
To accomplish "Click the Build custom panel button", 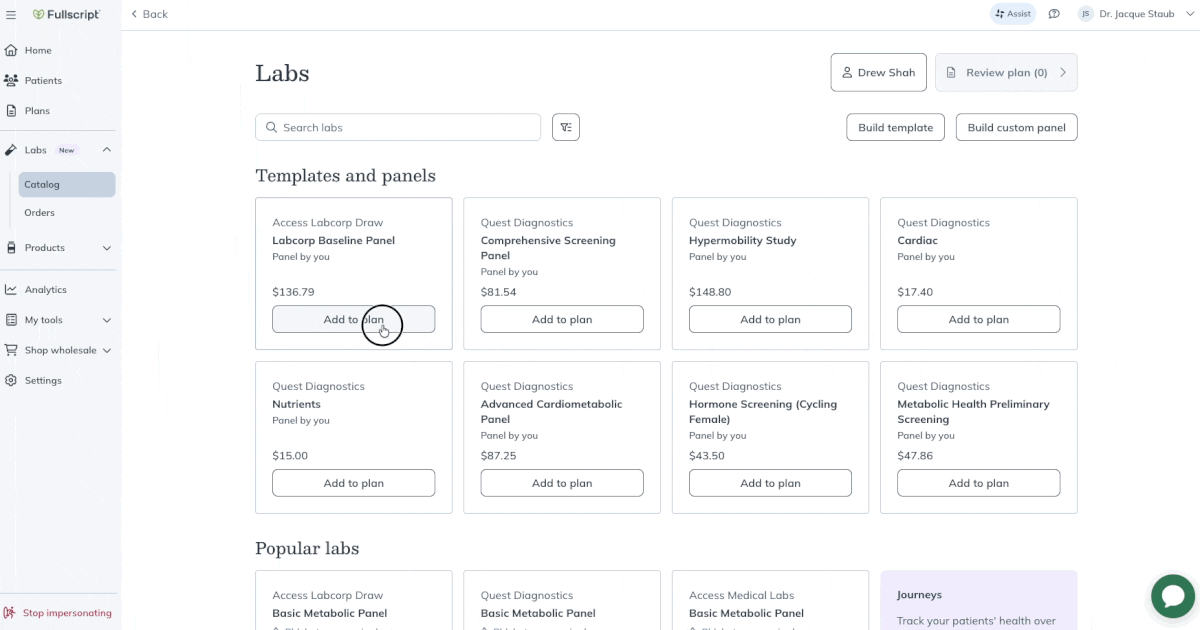I will 1016,127.
